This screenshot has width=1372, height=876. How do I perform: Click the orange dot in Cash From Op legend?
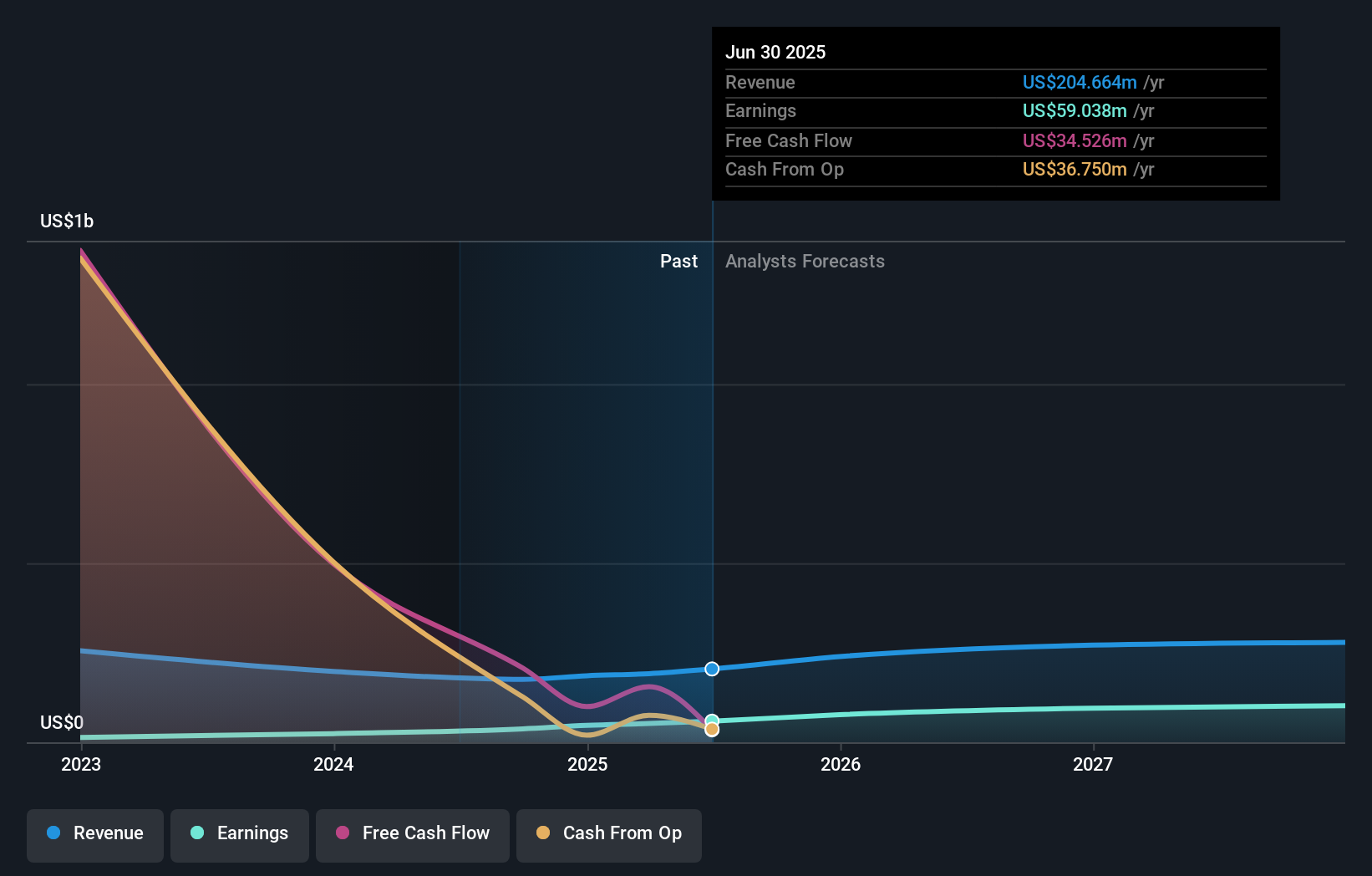(x=543, y=833)
